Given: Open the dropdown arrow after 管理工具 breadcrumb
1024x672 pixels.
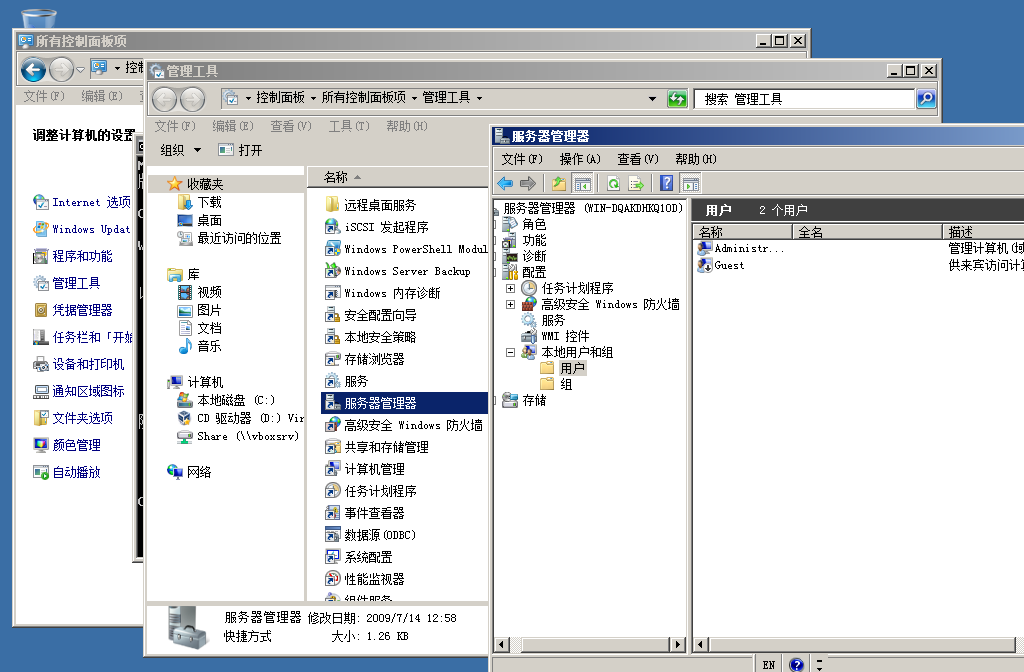Looking at the screenshot, I should pyautogui.click(x=479, y=98).
